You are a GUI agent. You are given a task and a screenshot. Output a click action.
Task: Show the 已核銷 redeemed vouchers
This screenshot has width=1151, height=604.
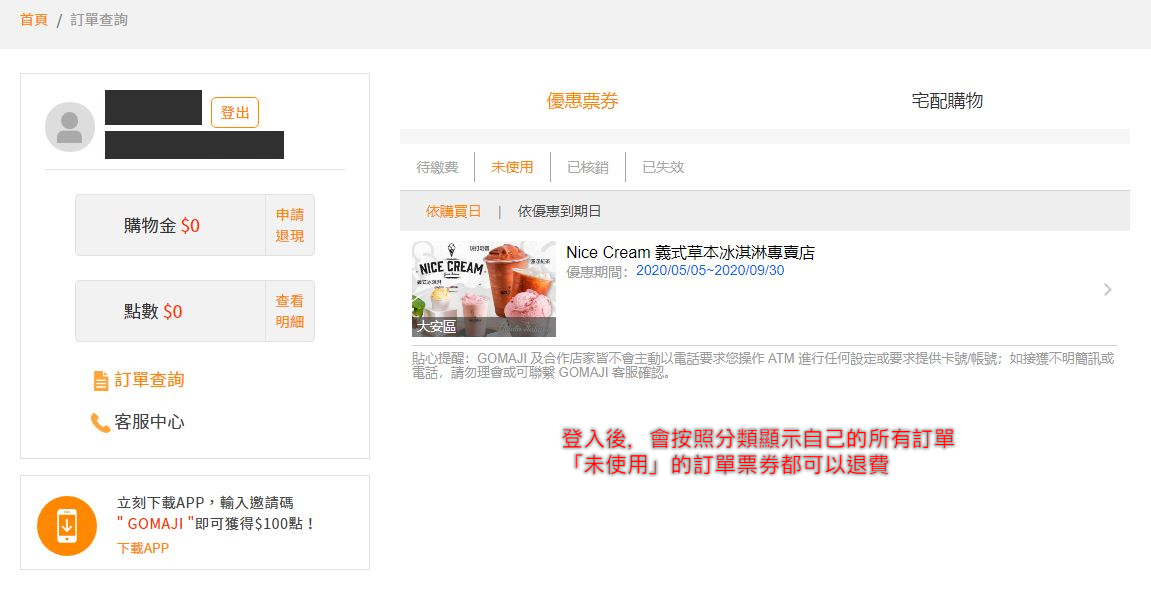pyautogui.click(x=588, y=167)
